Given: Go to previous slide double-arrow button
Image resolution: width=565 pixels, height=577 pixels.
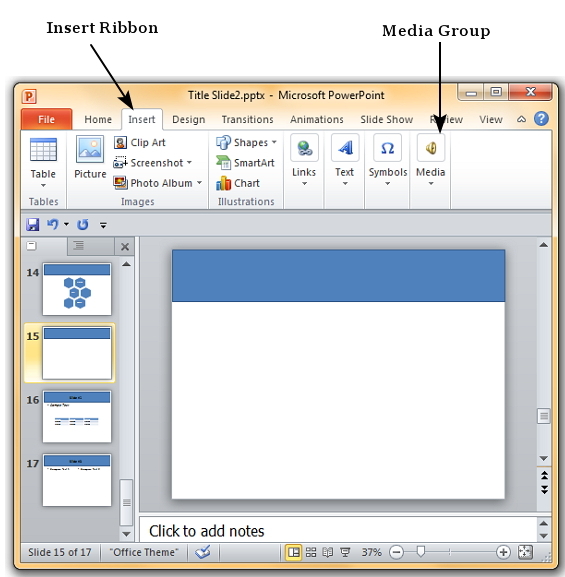Looking at the screenshot, I should tap(544, 475).
